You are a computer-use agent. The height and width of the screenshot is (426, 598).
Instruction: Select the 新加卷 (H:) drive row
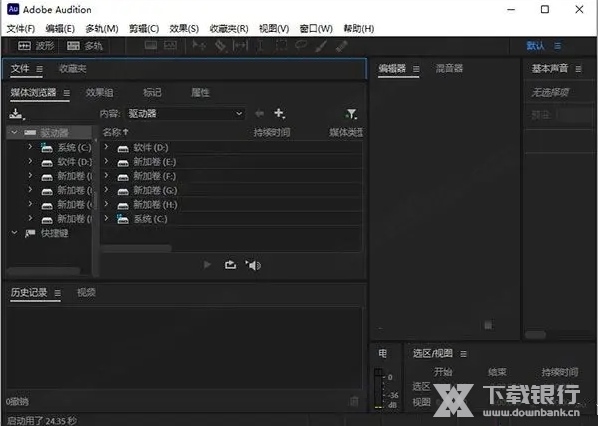pos(231,205)
